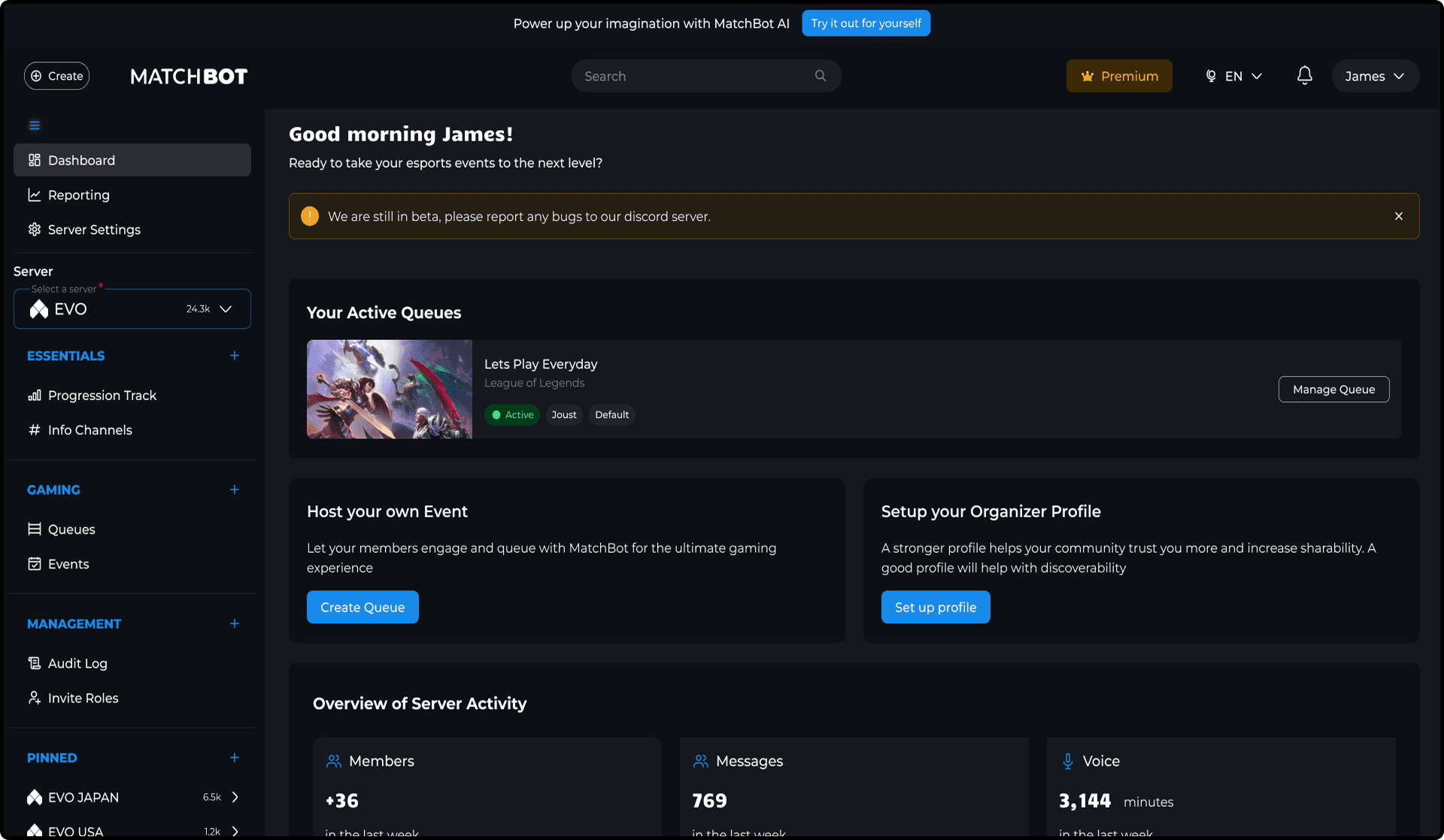Open Reporting in the sidebar

(x=79, y=195)
